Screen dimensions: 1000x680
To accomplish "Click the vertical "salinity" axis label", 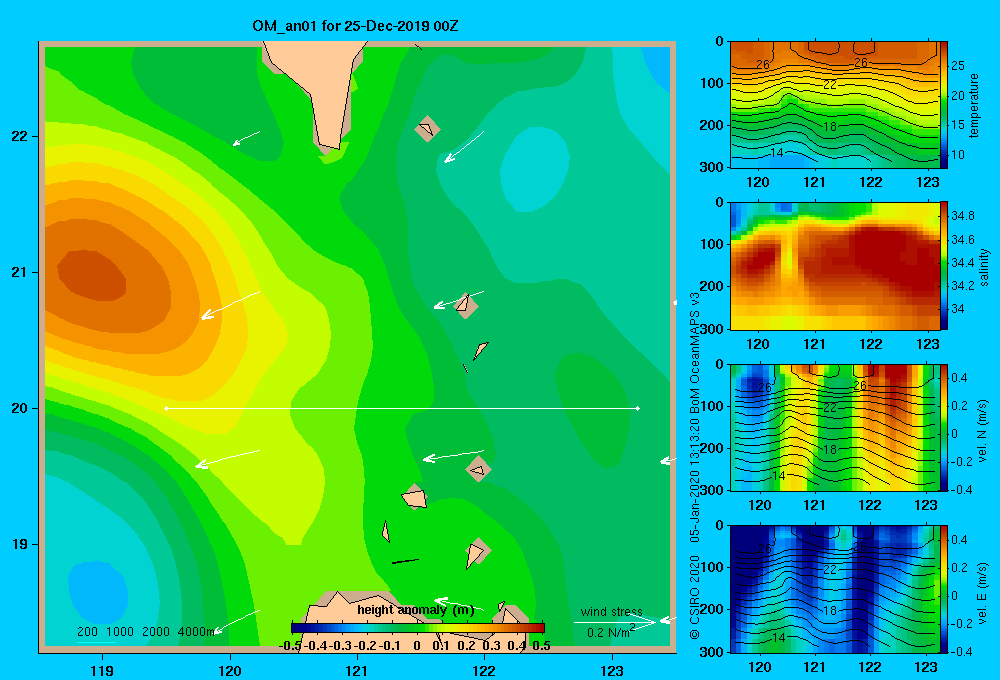I will [x=984, y=267].
